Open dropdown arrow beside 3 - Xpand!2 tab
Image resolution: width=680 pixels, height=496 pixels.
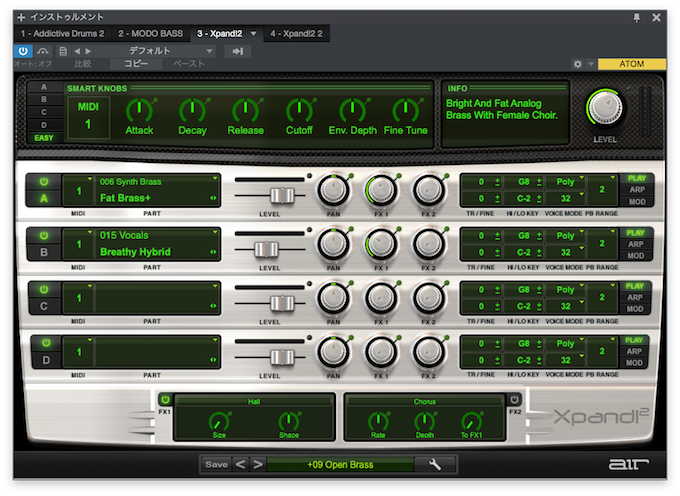[x=254, y=34]
